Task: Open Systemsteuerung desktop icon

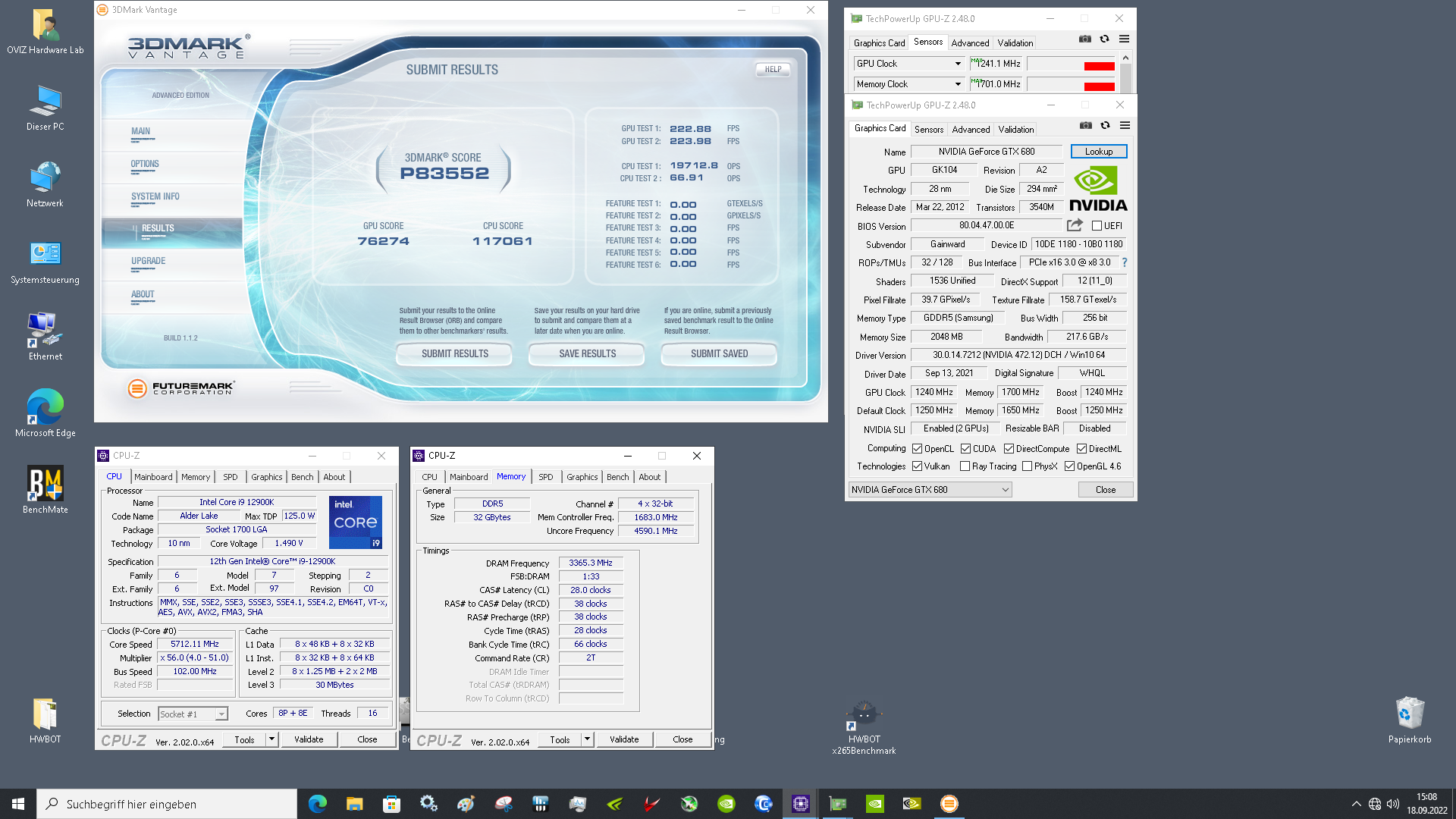Action: (x=45, y=262)
